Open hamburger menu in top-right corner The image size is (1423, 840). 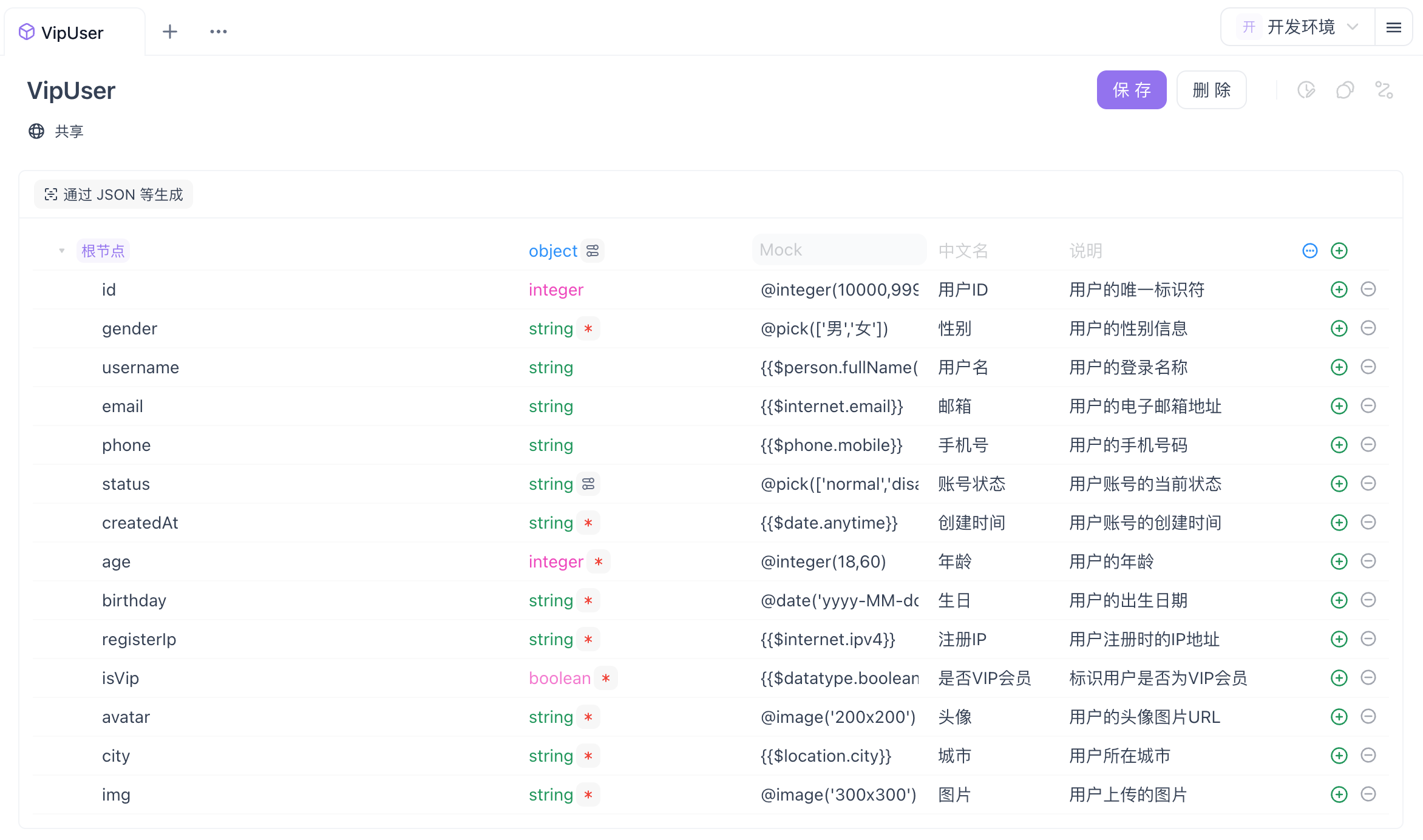click(x=1393, y=27)
